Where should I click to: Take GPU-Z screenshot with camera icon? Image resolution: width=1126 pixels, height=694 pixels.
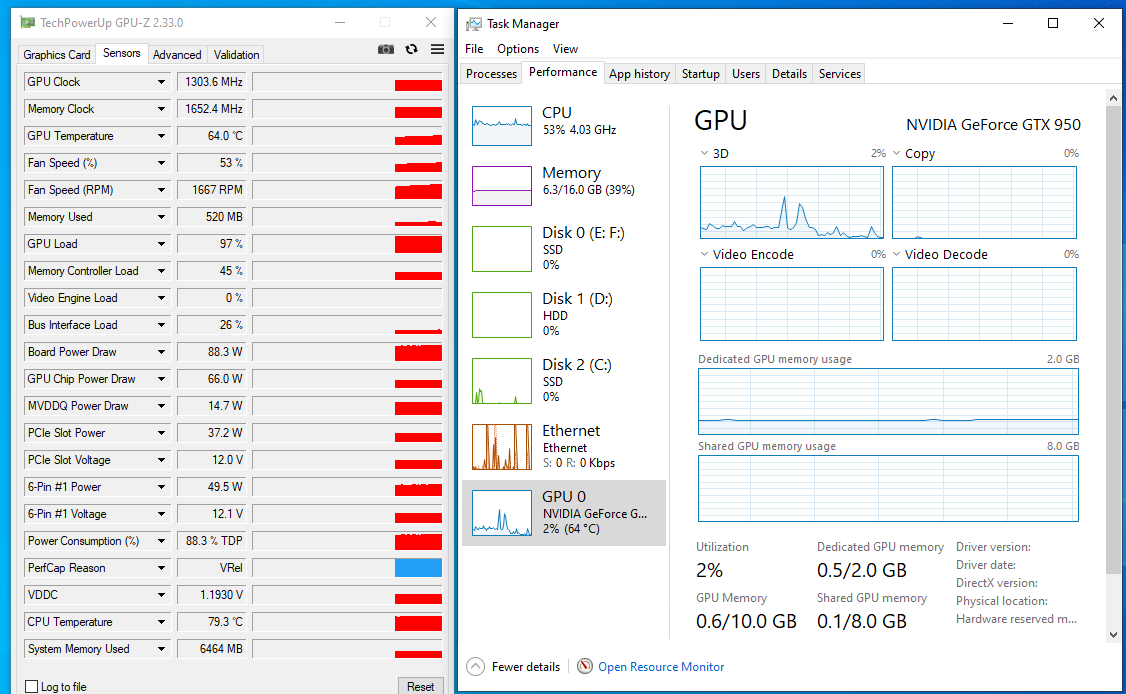[386, 49]
